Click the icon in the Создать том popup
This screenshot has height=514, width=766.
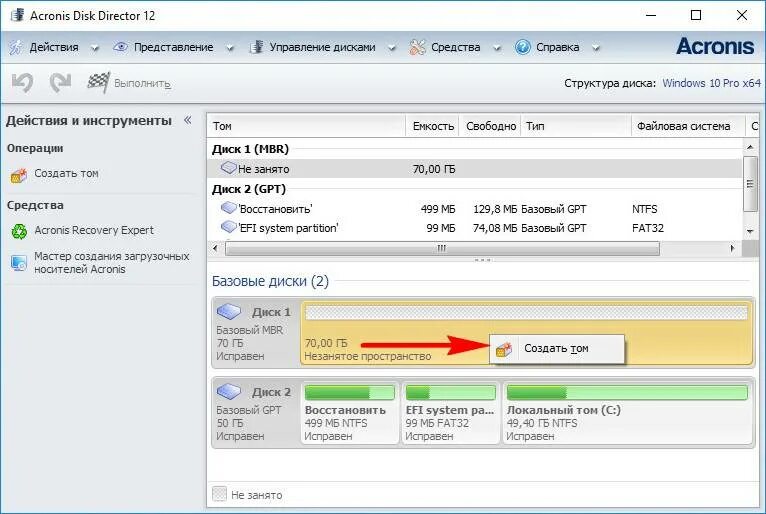click(504, 349)
